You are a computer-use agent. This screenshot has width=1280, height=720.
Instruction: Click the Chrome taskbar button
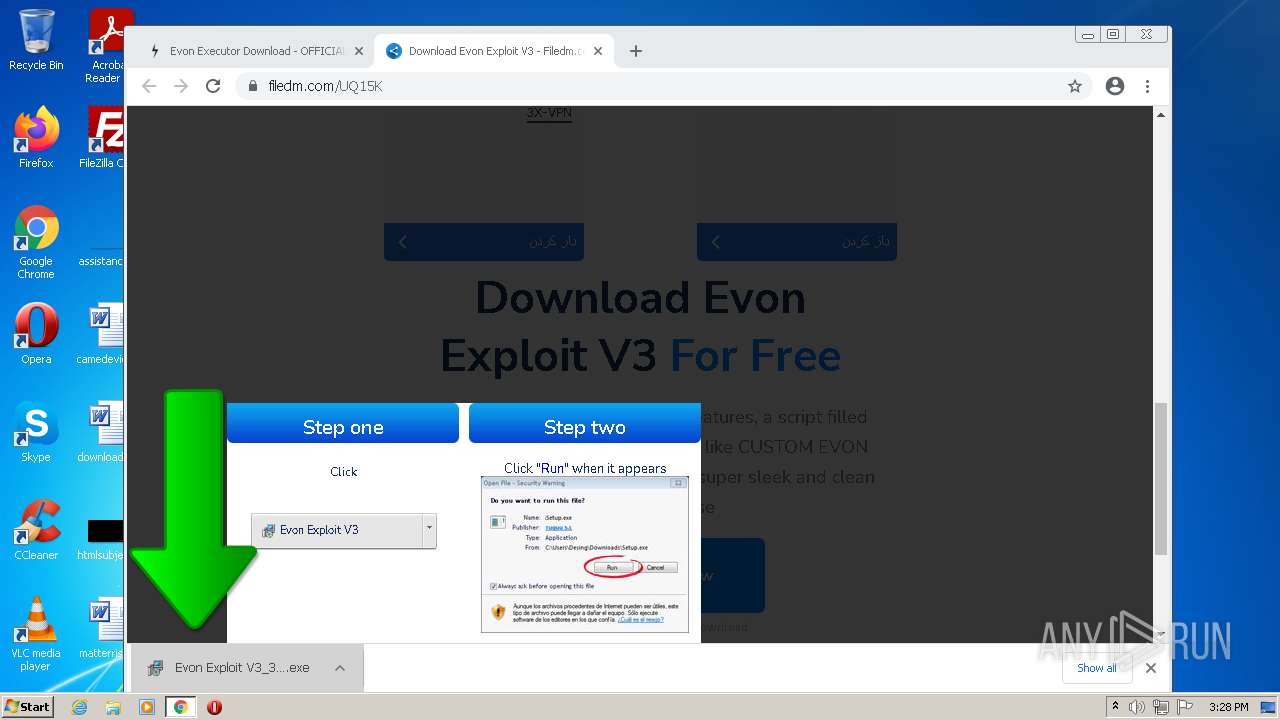(181, 707)
